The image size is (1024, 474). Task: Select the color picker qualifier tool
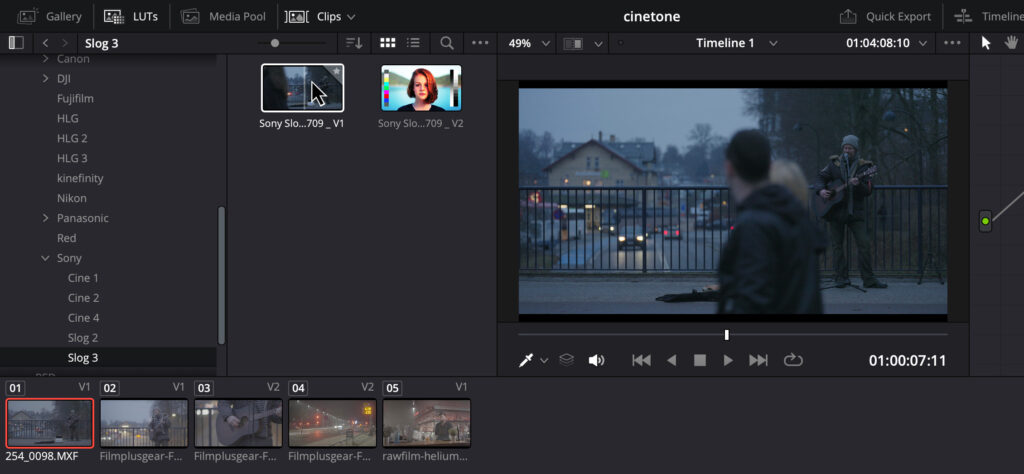524,360
